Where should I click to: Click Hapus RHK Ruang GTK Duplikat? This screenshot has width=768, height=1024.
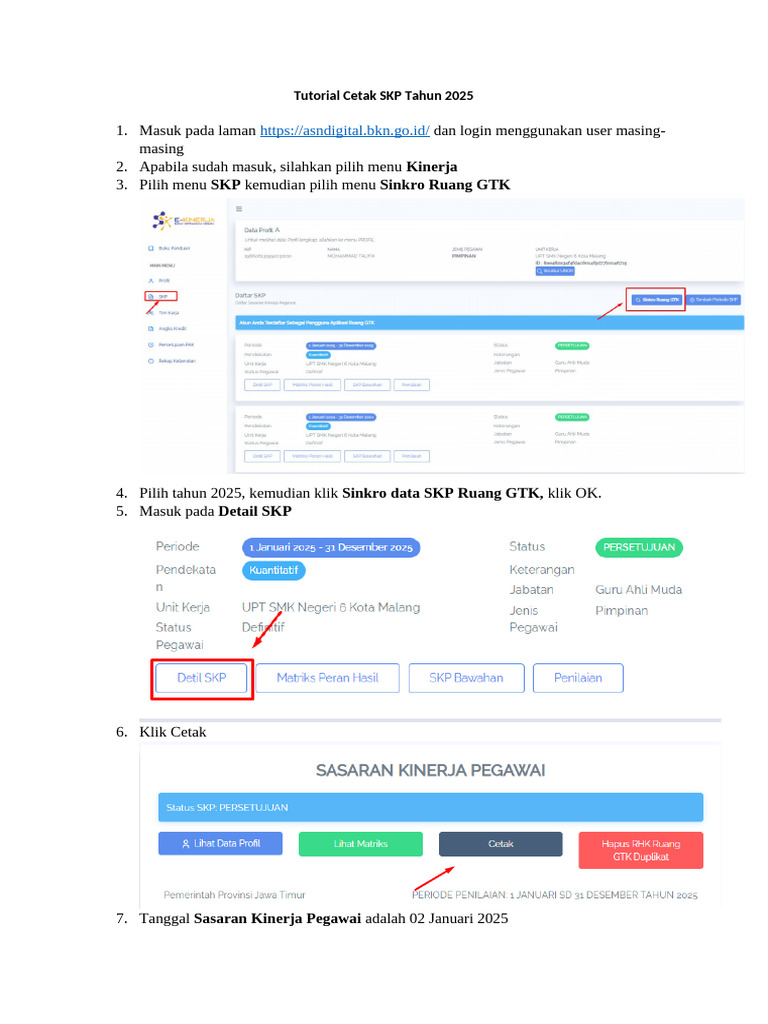tap(641, 850)
